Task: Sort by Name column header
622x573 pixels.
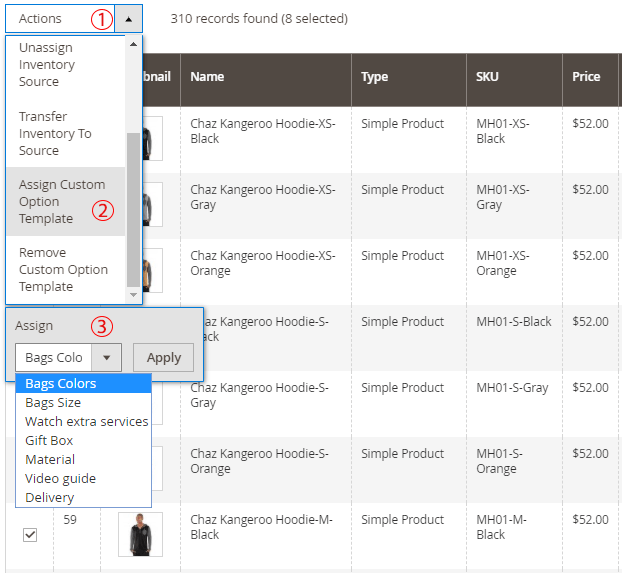Action: click(x=207, y=76)
